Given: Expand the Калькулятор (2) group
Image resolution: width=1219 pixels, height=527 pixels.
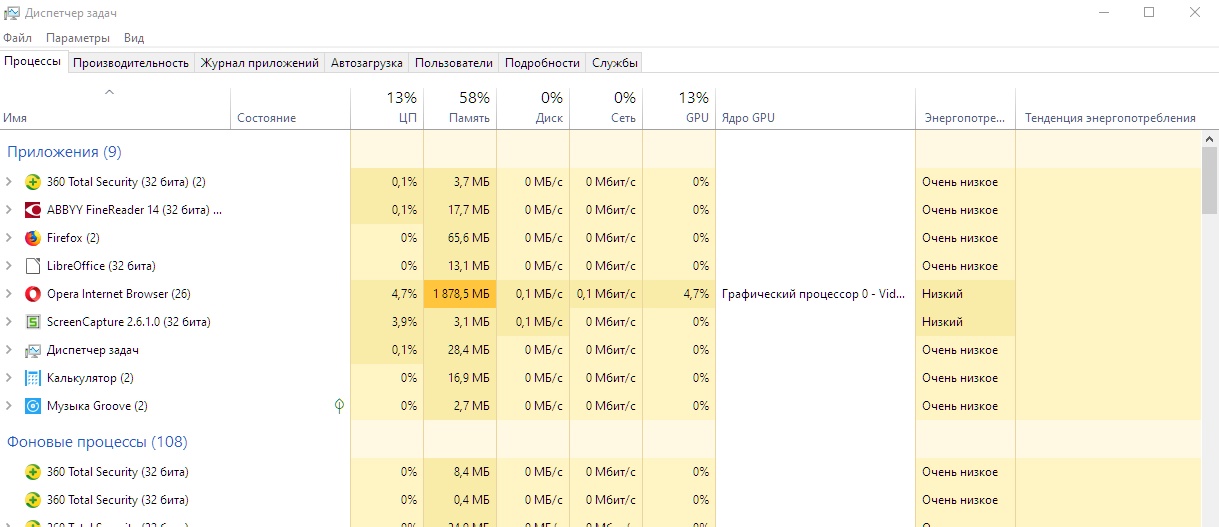Looking at the screenshot, I should tap(9, 378).
